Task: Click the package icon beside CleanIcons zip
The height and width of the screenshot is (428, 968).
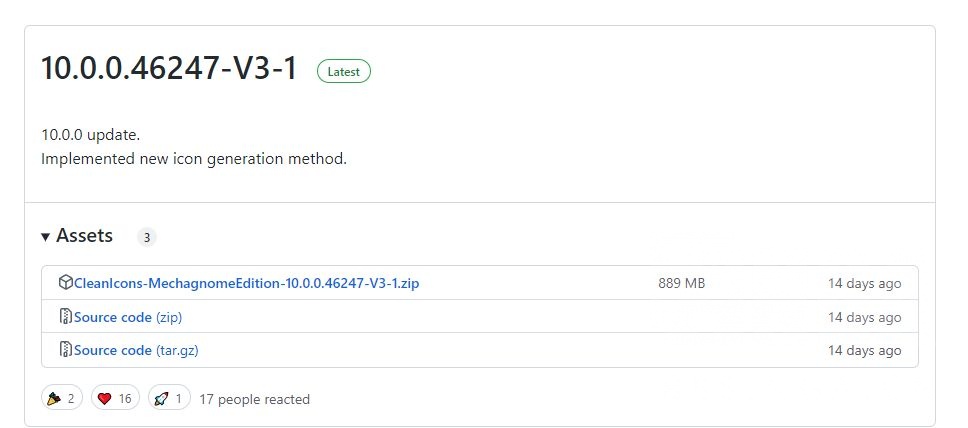Action: (x=66, y=283)
